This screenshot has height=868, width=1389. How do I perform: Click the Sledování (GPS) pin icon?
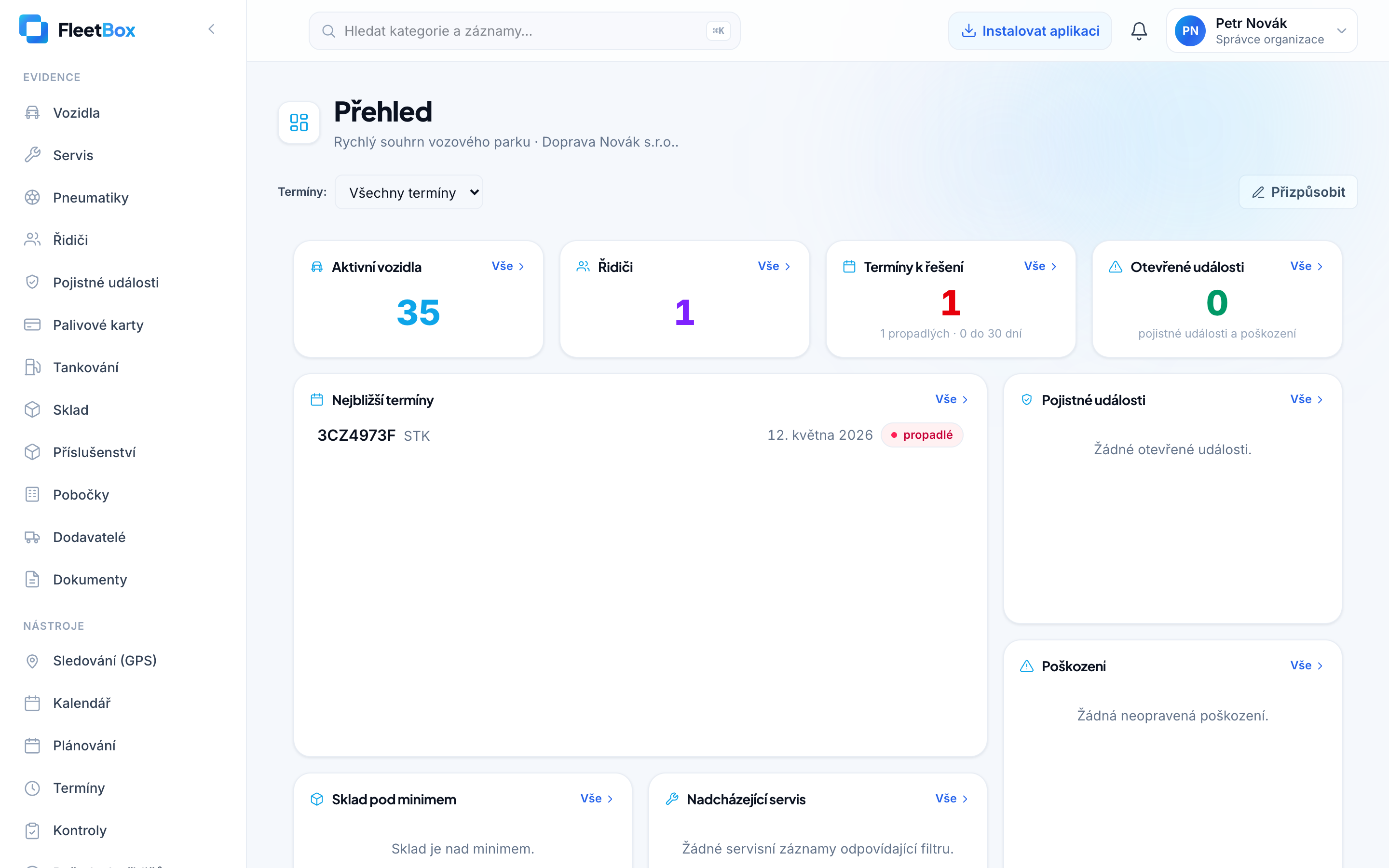[x=32, y=661]
